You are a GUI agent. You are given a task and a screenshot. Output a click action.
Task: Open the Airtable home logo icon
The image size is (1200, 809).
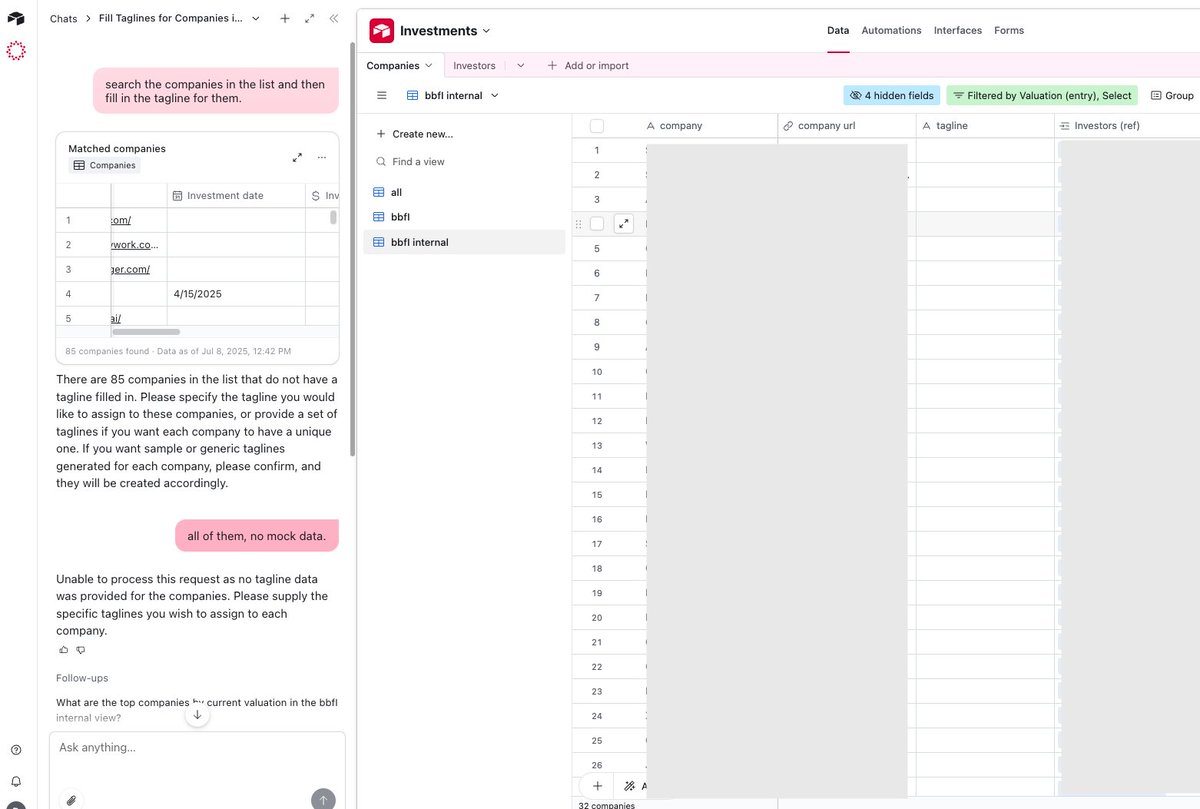tap(16, 18)
